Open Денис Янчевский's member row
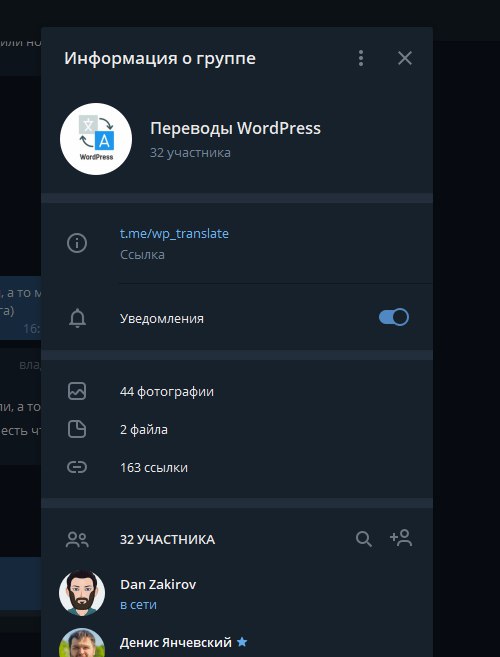500x657 pixels. coord(237,639)
